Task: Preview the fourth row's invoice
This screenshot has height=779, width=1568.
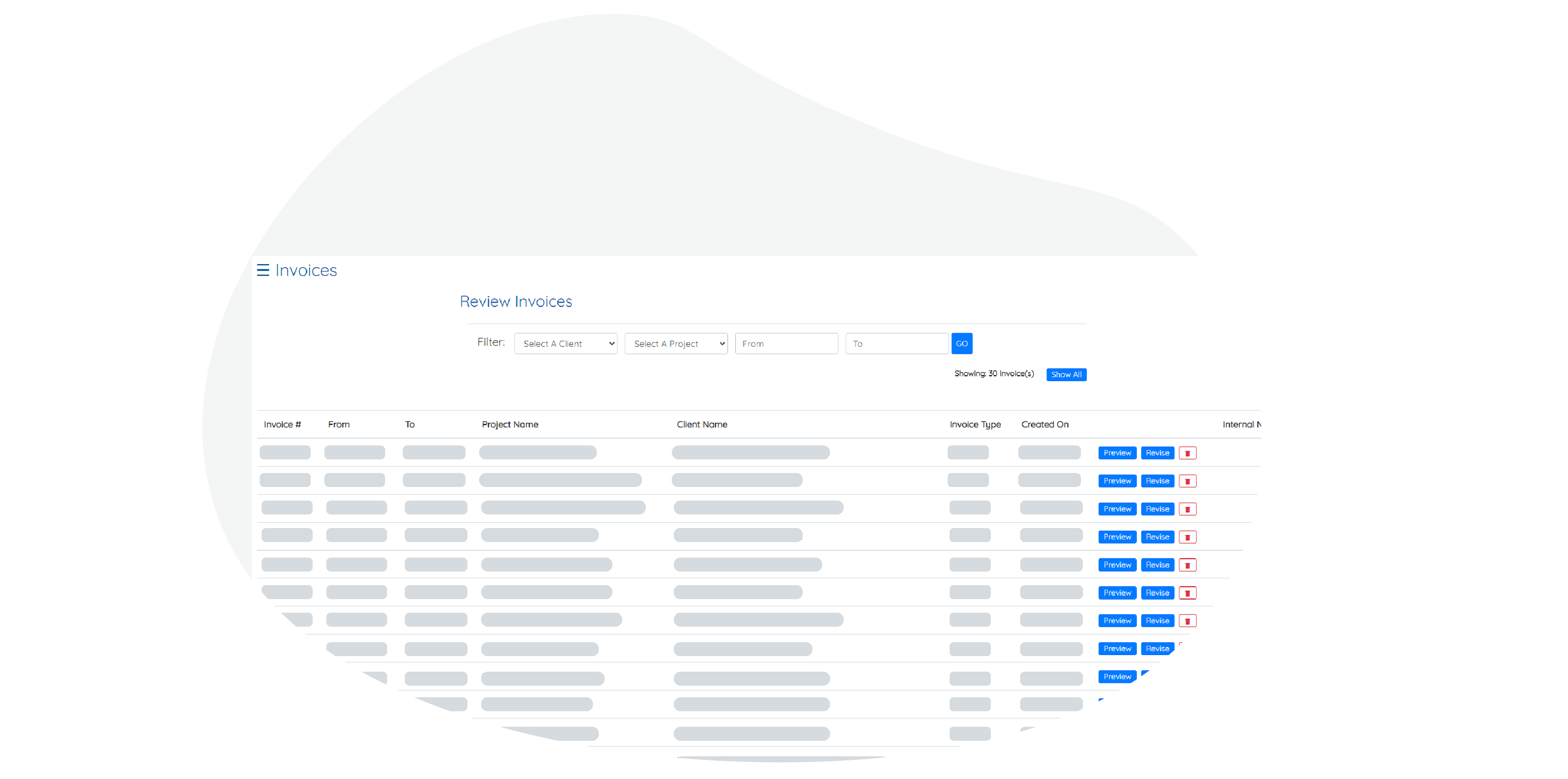Action: (1117, 537)
